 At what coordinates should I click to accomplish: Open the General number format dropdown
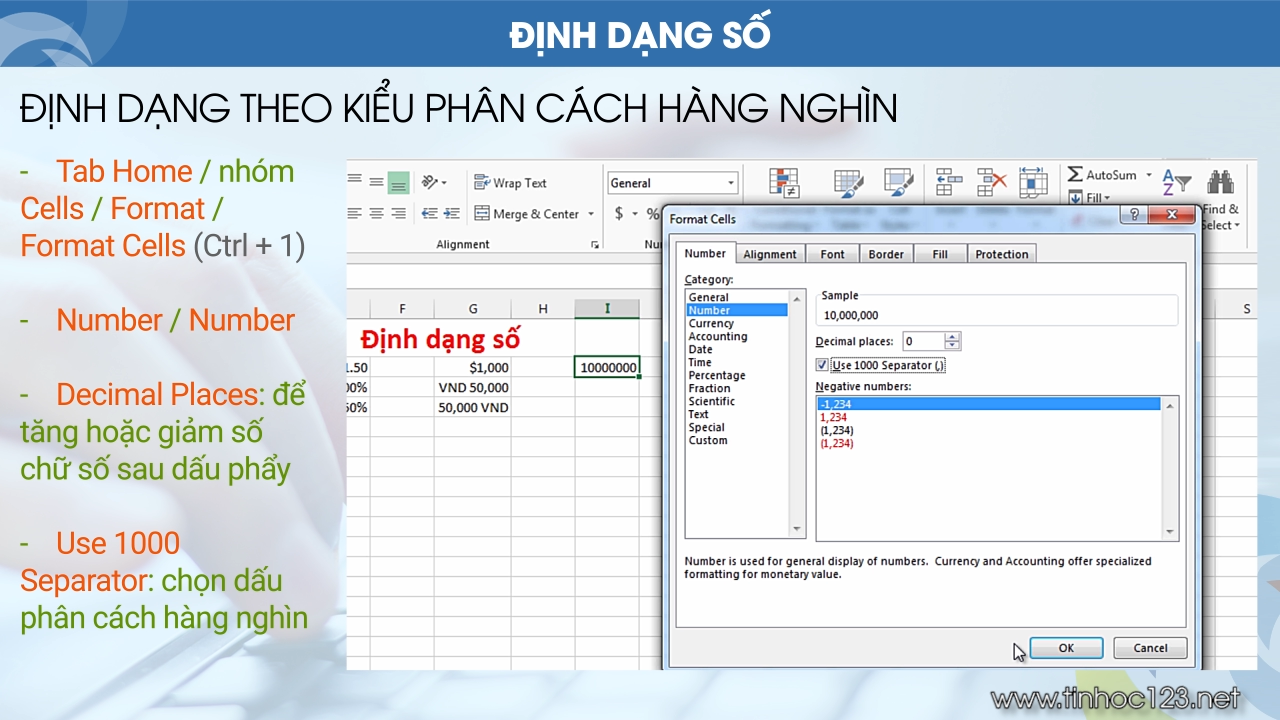pyautogui.click(x=731, y=183)
